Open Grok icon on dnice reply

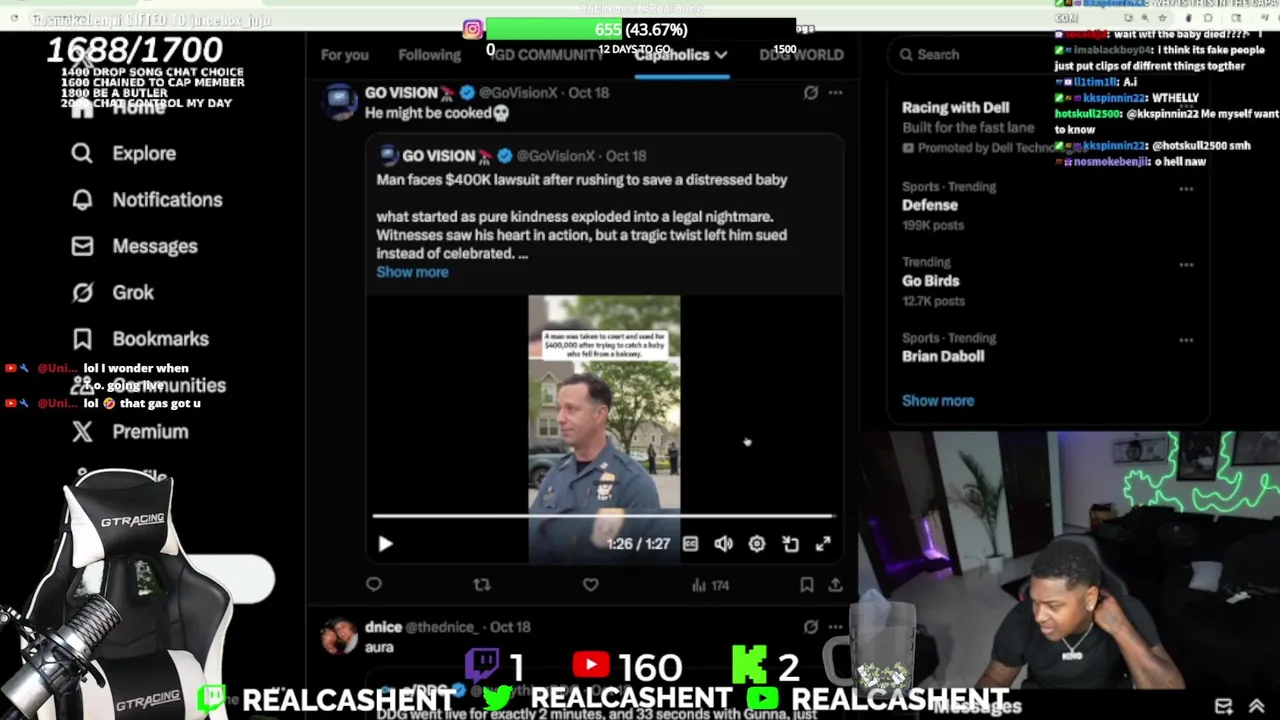(x=811, y=627)
